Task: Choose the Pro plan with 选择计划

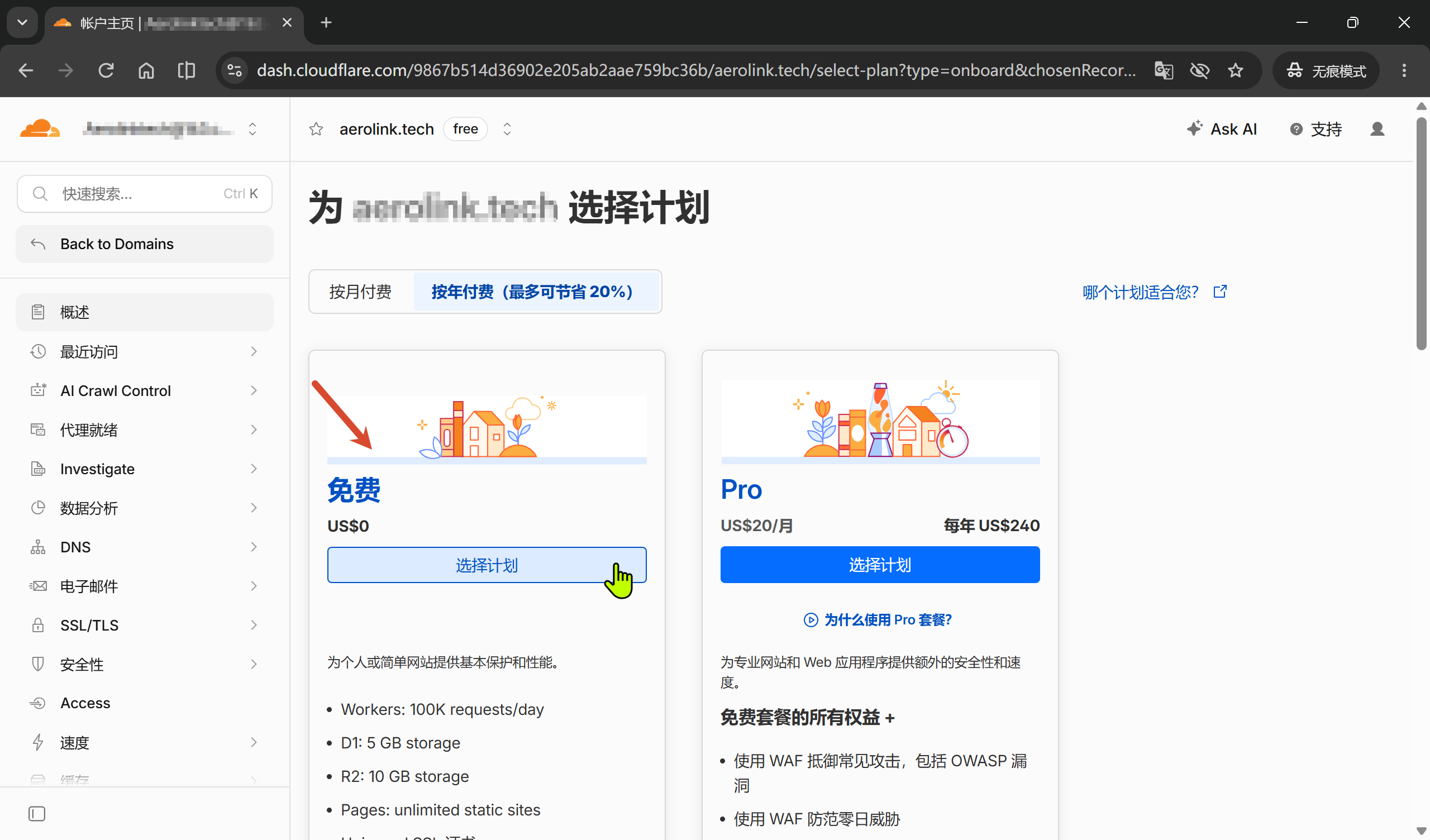Action: [880, 565]
